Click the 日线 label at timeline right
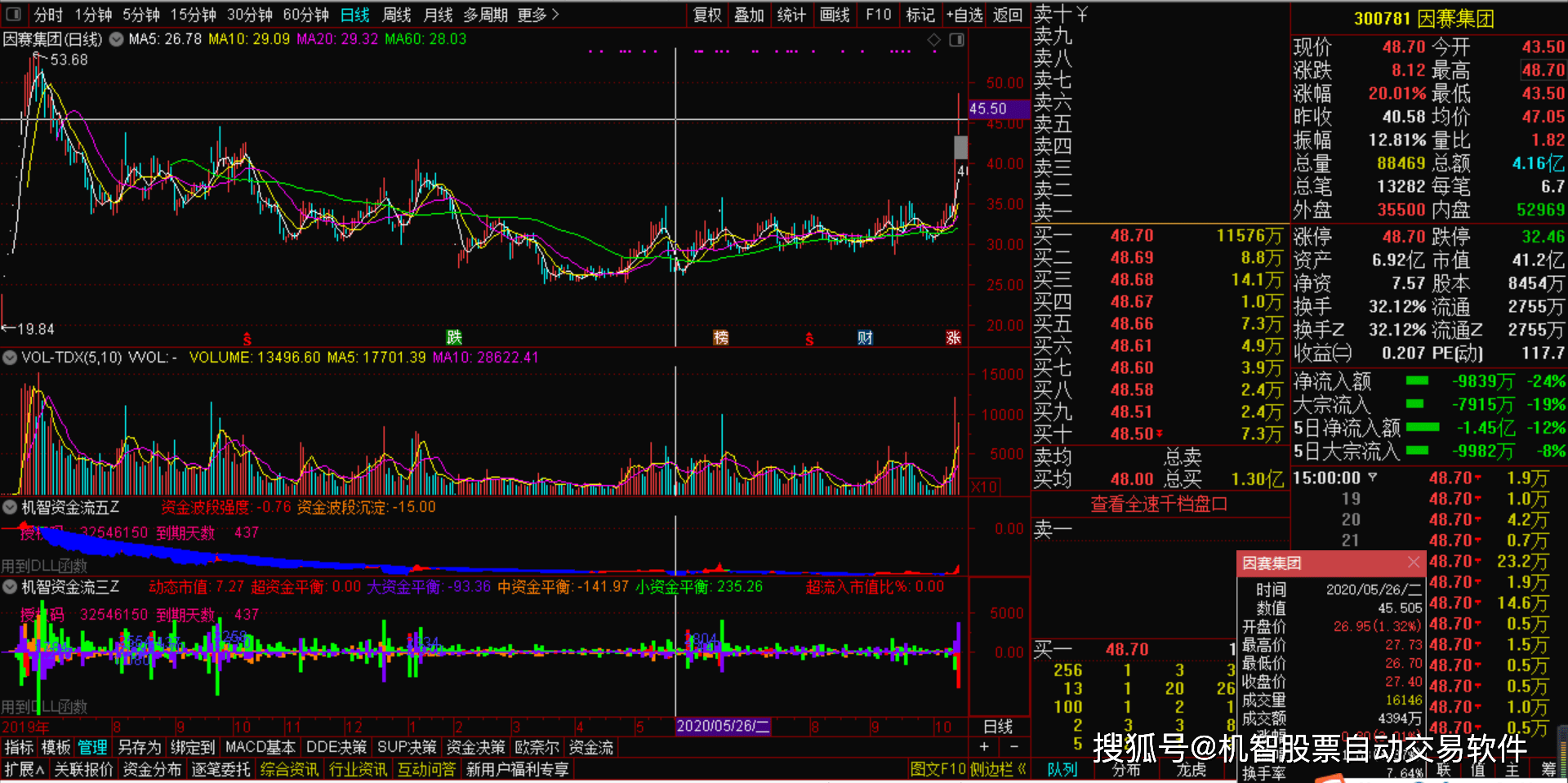The width and height of the screenshot is (1568, 783). point(998,726)
